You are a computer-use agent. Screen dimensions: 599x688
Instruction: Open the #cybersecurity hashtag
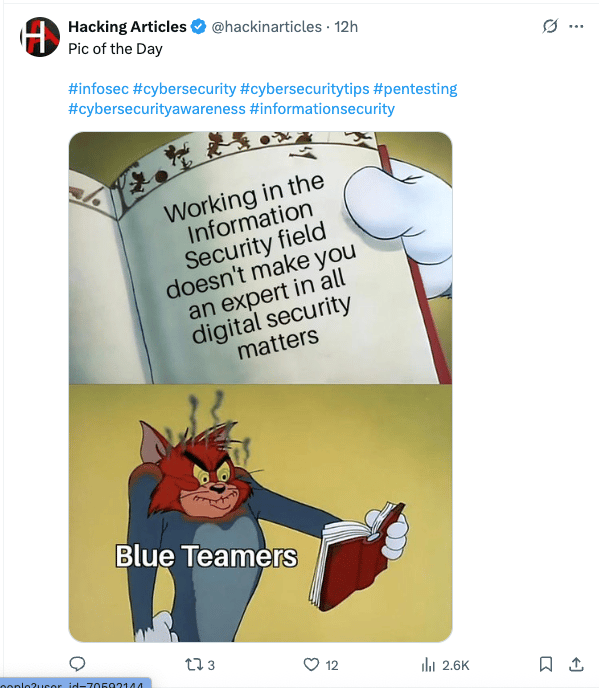[x=184, y=89]
